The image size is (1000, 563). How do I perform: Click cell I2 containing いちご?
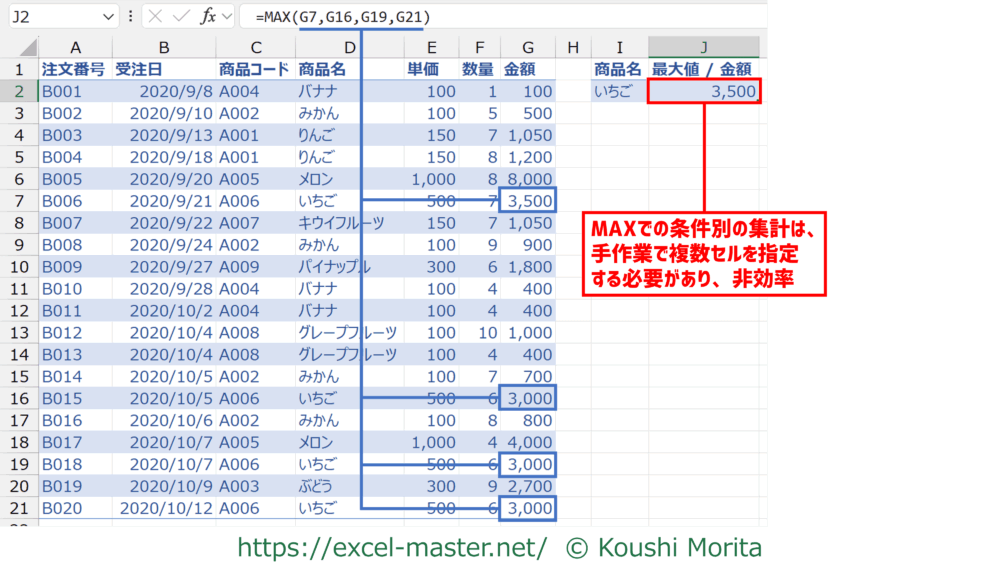(x=619, y=92)
